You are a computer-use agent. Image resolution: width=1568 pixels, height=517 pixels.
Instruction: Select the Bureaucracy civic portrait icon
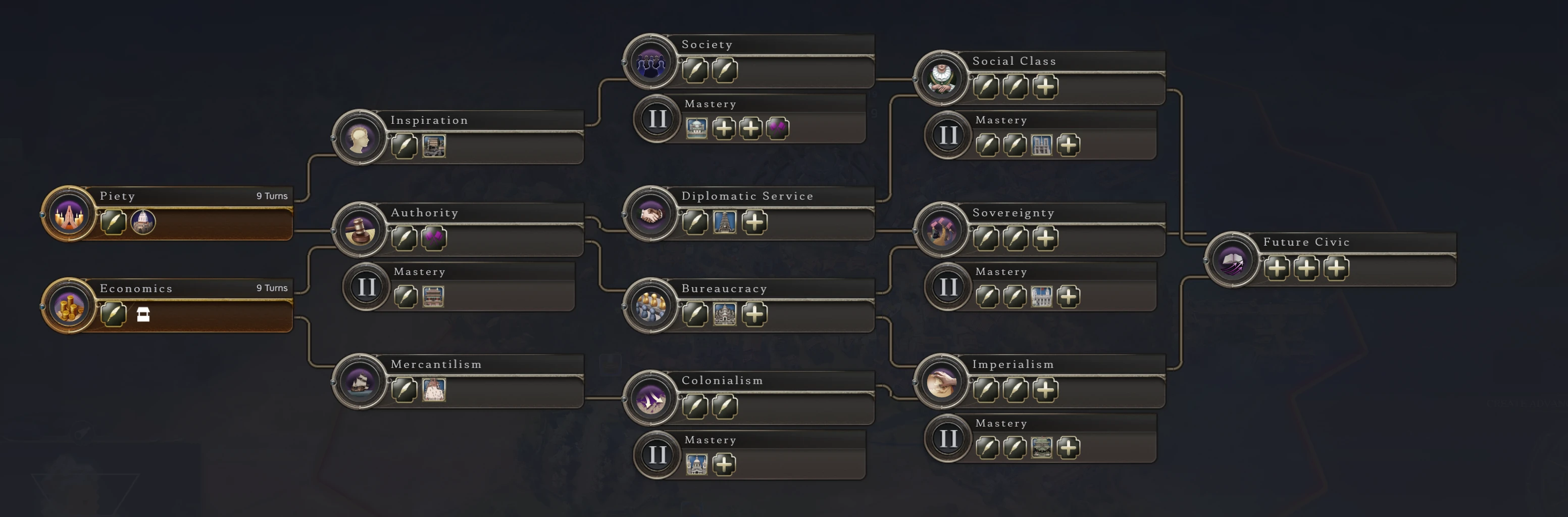click(x=651, y=306)
